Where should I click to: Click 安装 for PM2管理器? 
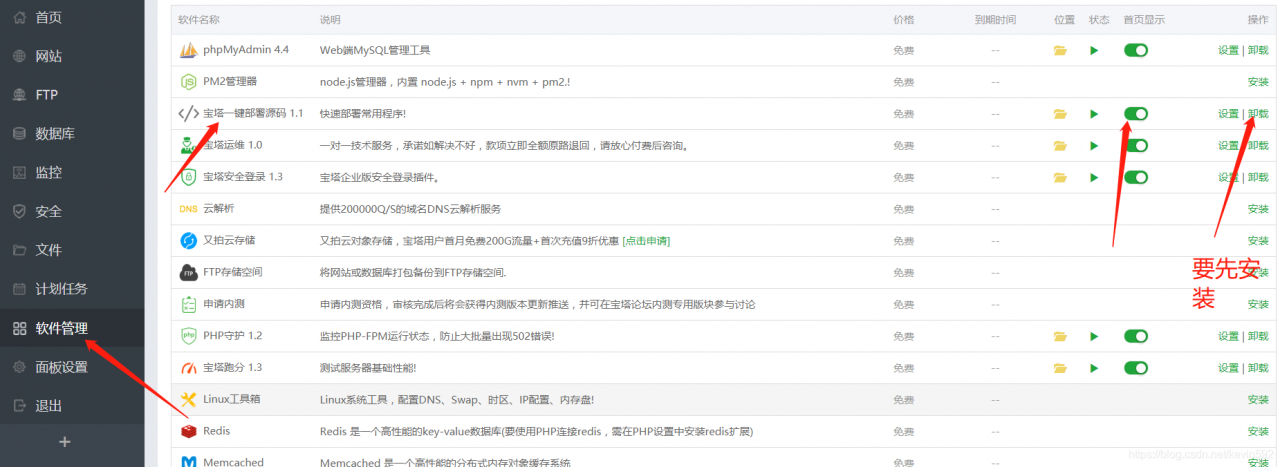(x=1258, y=82)
